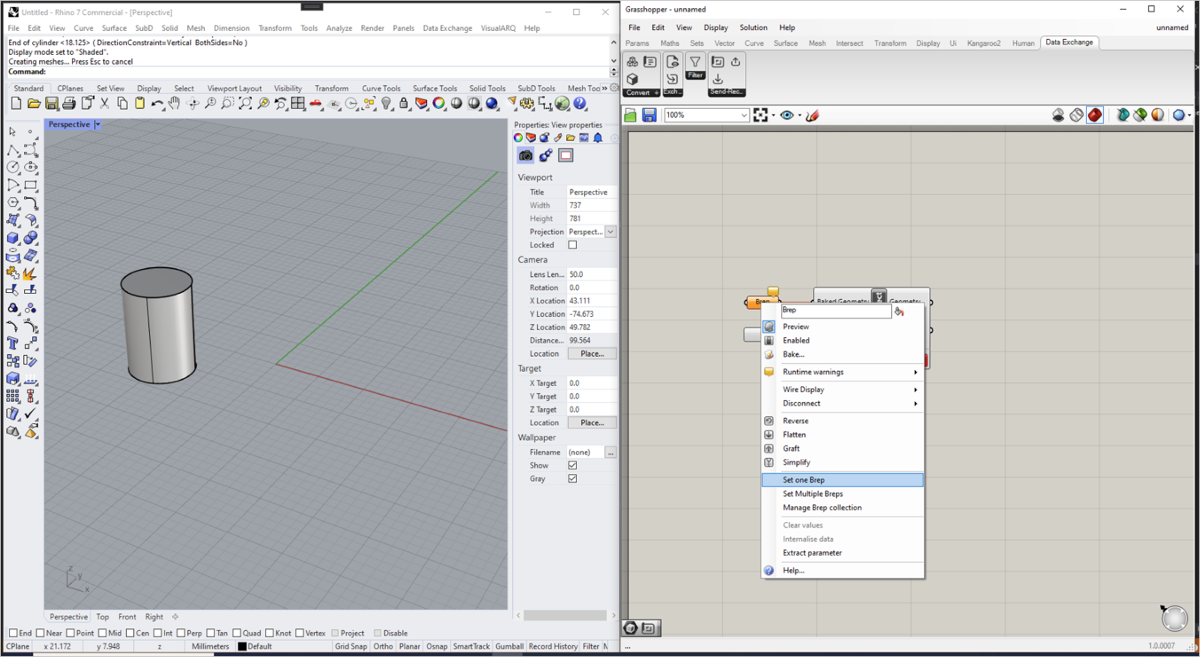Image resolution: width=1200 pixels, height=657 pixels.
Task: Toggle Record History in Rhino status bar
Action: [553, 647]
